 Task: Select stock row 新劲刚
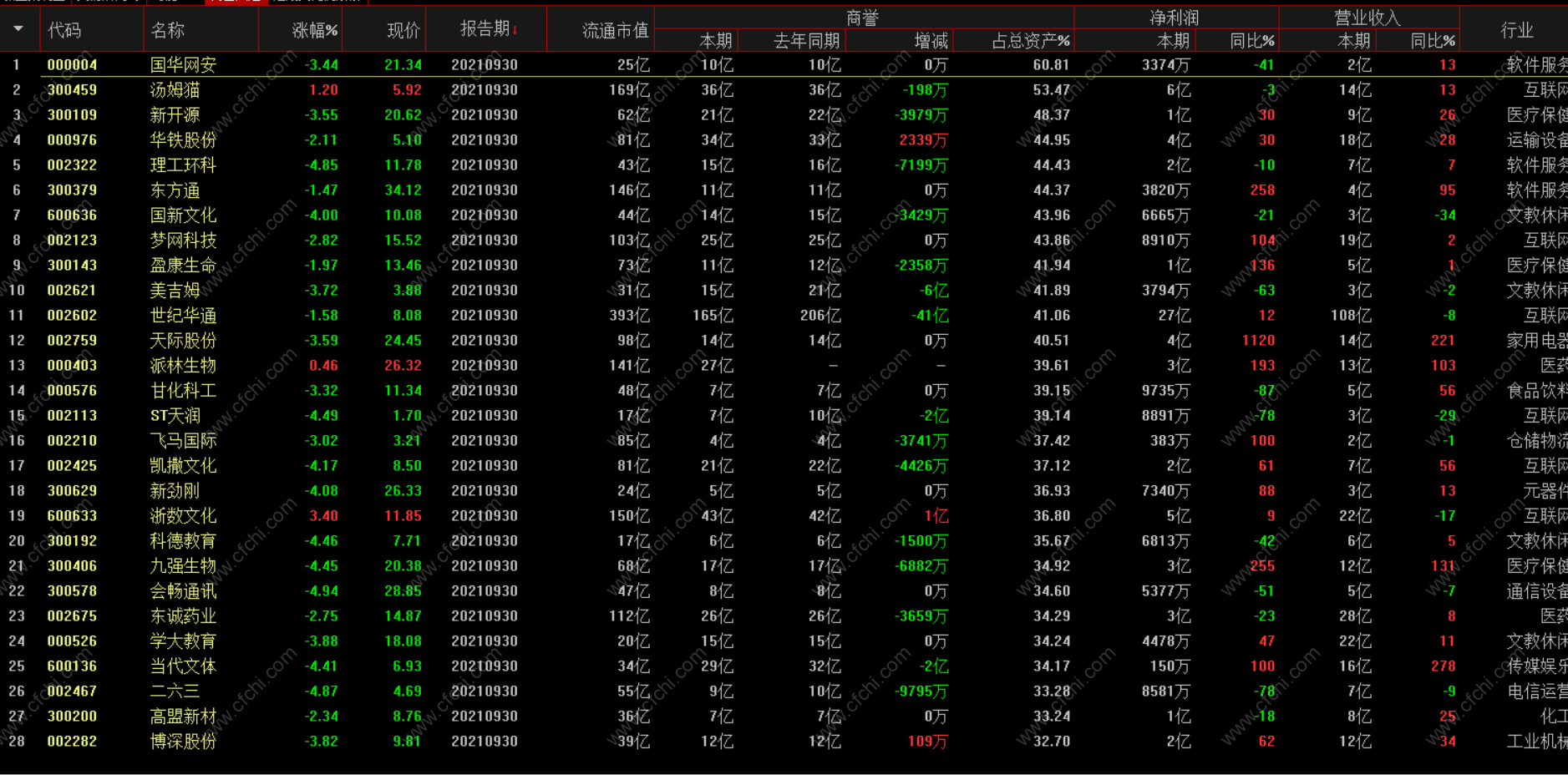[x=784, y=490]
